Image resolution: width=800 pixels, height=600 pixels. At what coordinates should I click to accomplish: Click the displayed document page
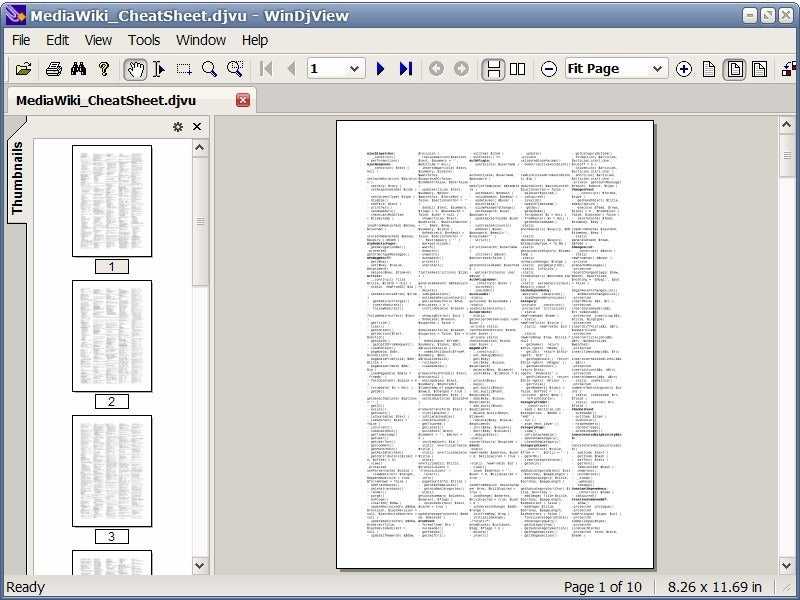pyautogui.click(x=495, y=344)
